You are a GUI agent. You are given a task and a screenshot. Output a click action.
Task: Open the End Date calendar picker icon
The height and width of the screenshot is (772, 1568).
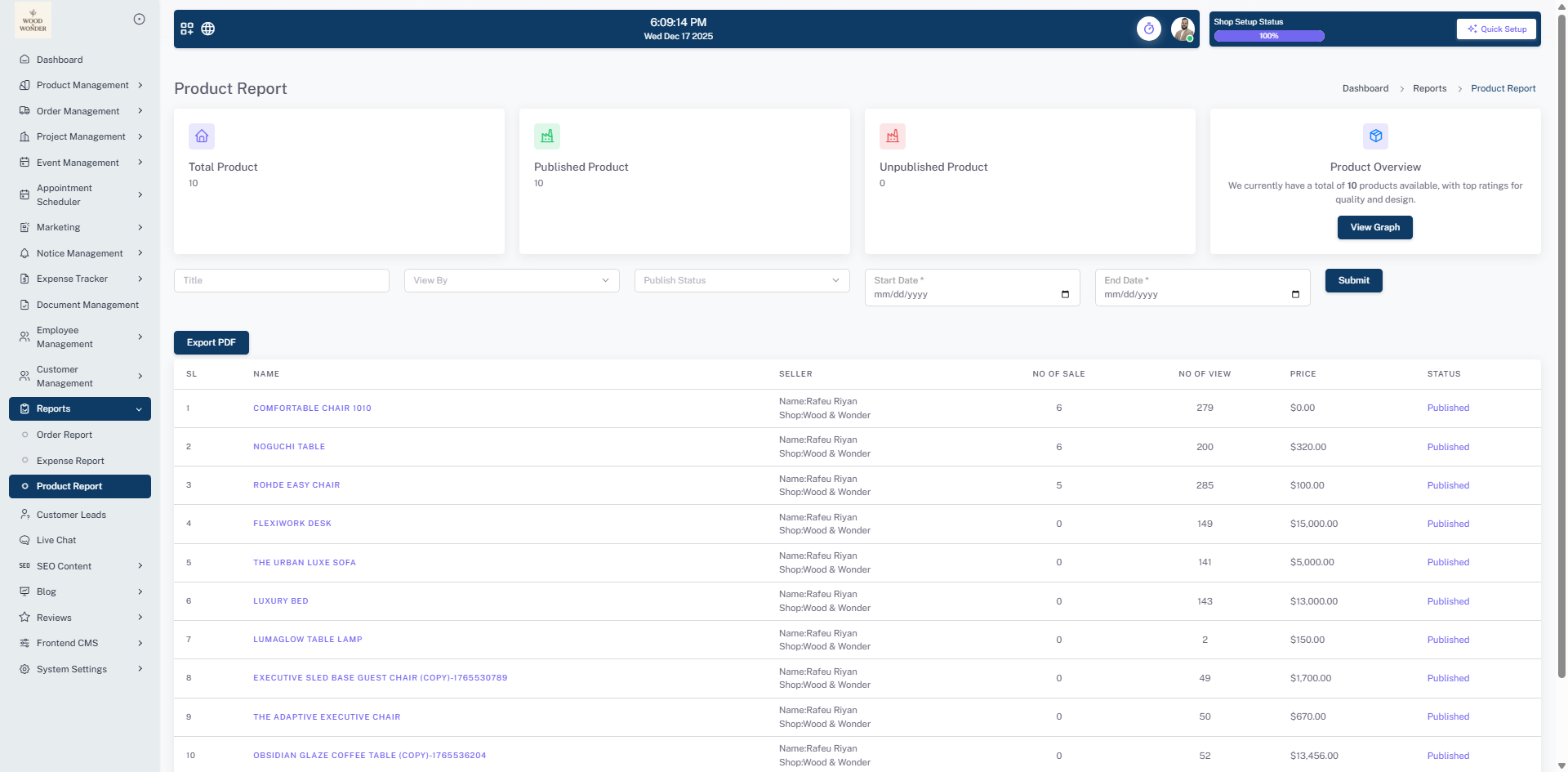(1295, 294)
